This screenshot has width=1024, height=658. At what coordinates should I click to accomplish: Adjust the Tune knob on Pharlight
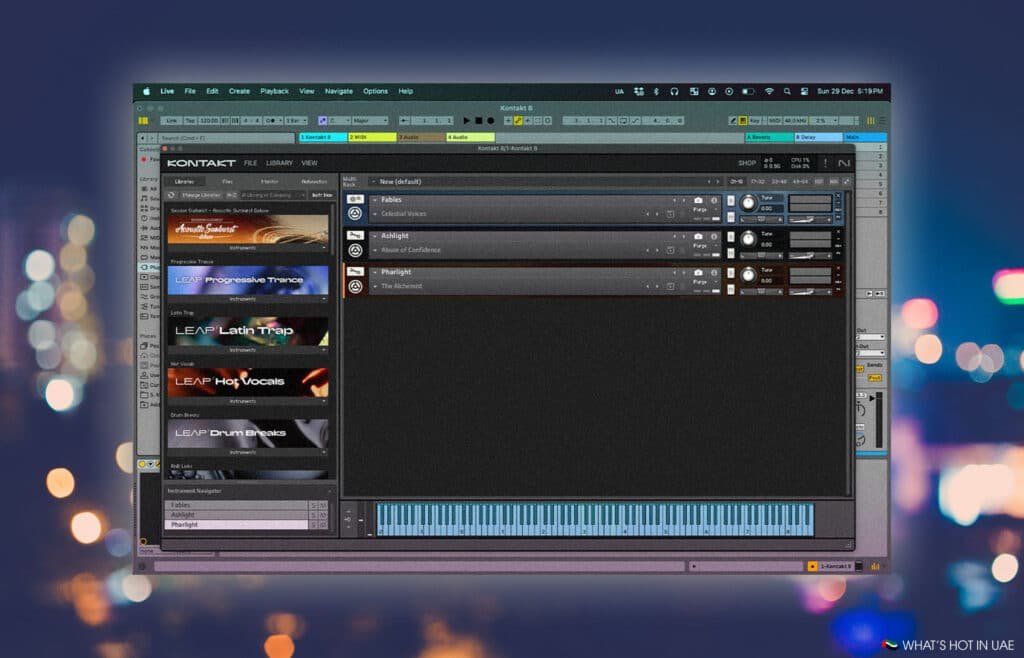pos(749,275)
